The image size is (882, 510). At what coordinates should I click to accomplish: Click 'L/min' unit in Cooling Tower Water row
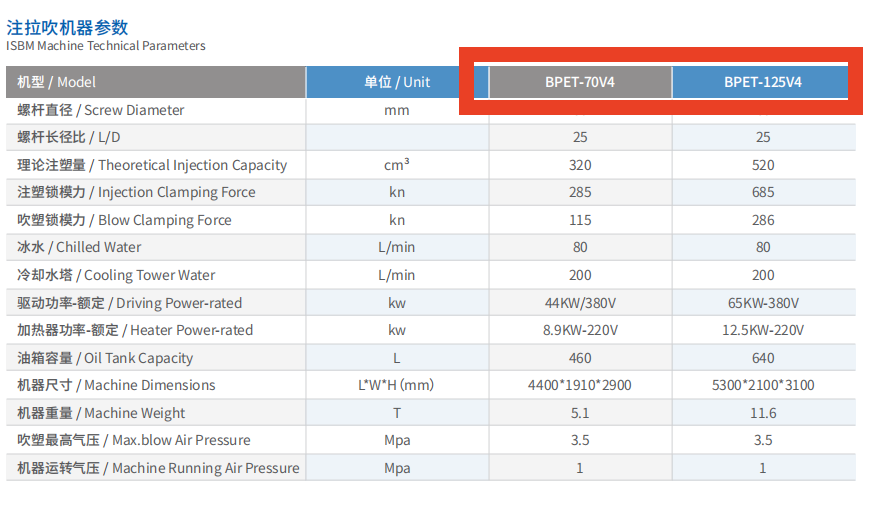click(397, 276)
